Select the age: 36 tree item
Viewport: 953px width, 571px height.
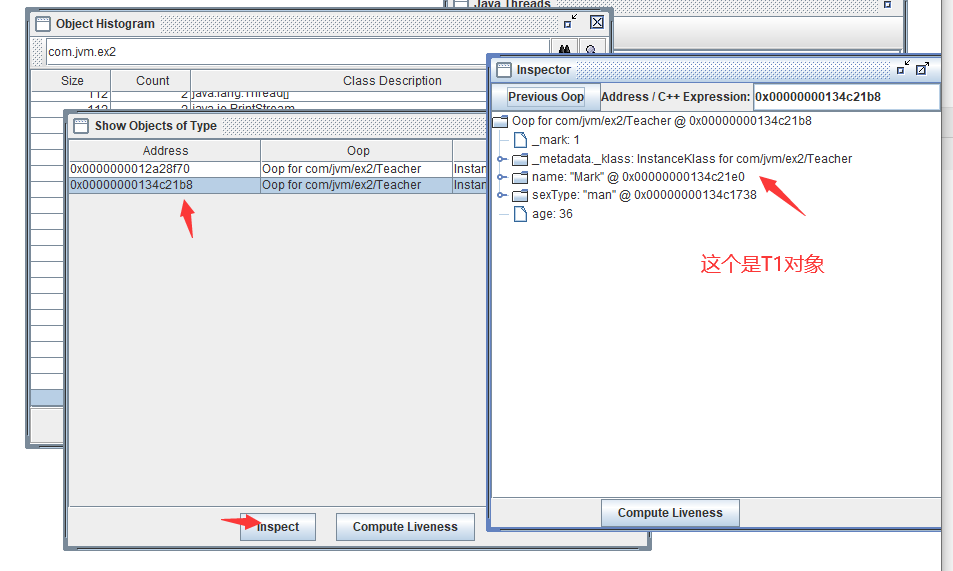tap(552, 214)
